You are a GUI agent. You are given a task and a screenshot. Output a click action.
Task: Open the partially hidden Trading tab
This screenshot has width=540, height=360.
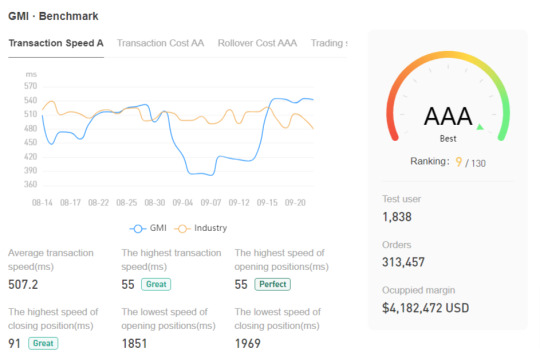point(329,43)
